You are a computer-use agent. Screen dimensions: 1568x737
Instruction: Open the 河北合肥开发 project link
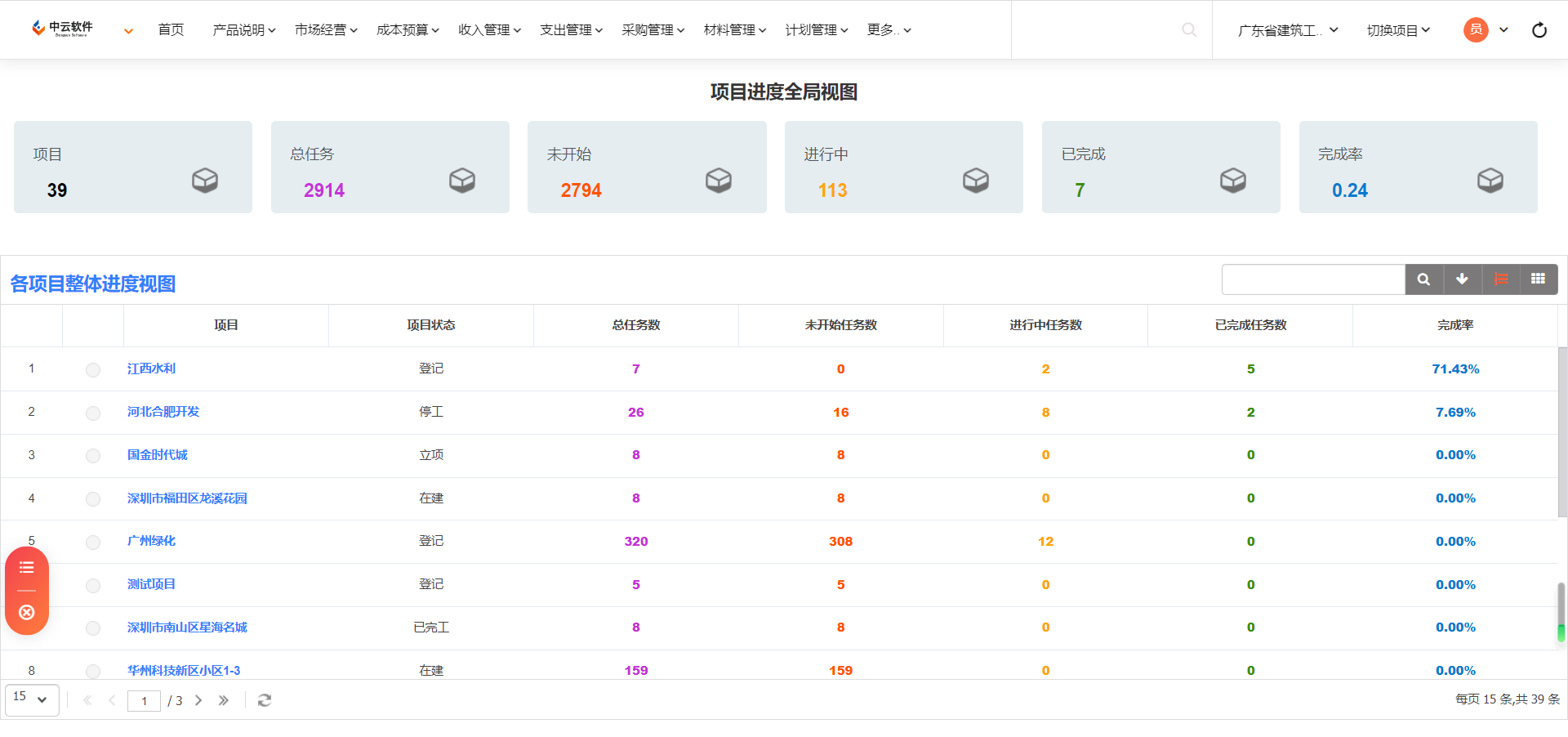(x=163, y=412)
